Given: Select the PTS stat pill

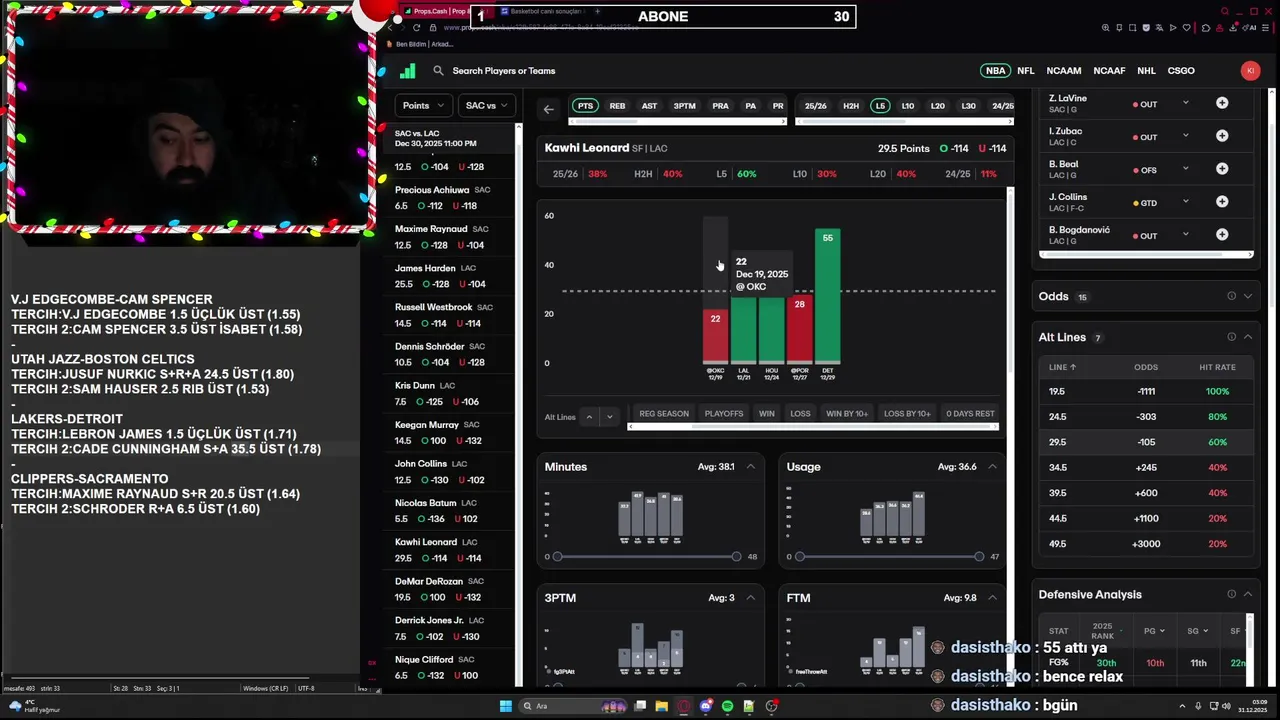Looking at the screenshot, I should (585, 106).
